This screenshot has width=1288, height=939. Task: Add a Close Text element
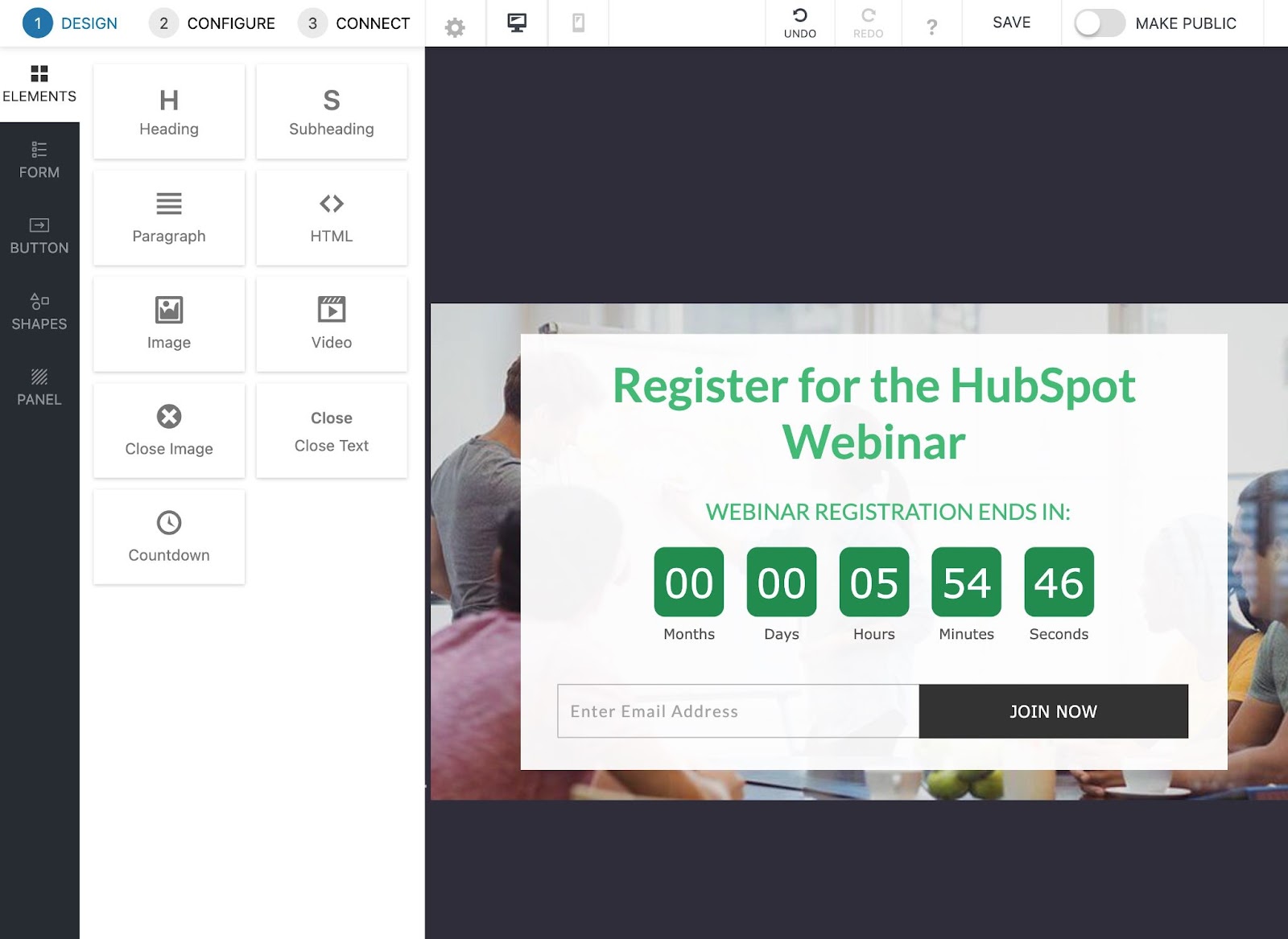(332, 430)
